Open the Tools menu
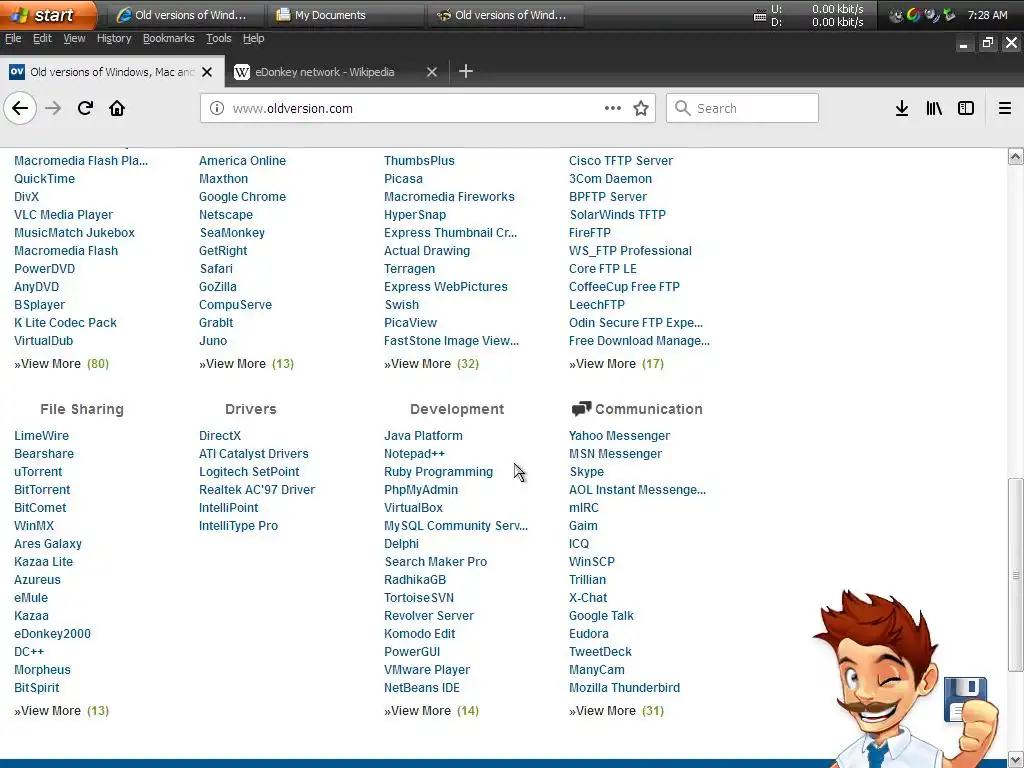Image resolution: width=1024 pixels, height=768 pixels. pos(219,39)
